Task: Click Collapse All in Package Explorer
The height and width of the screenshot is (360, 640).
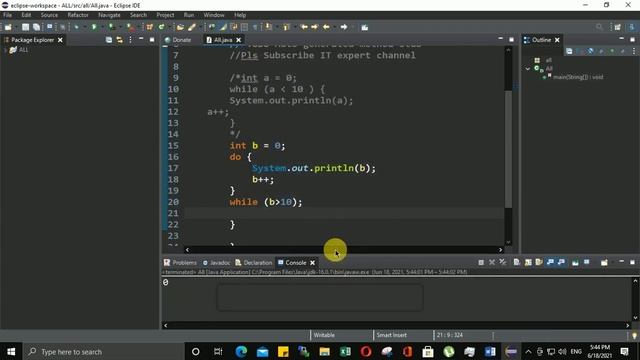Action: tap(109, 40)
